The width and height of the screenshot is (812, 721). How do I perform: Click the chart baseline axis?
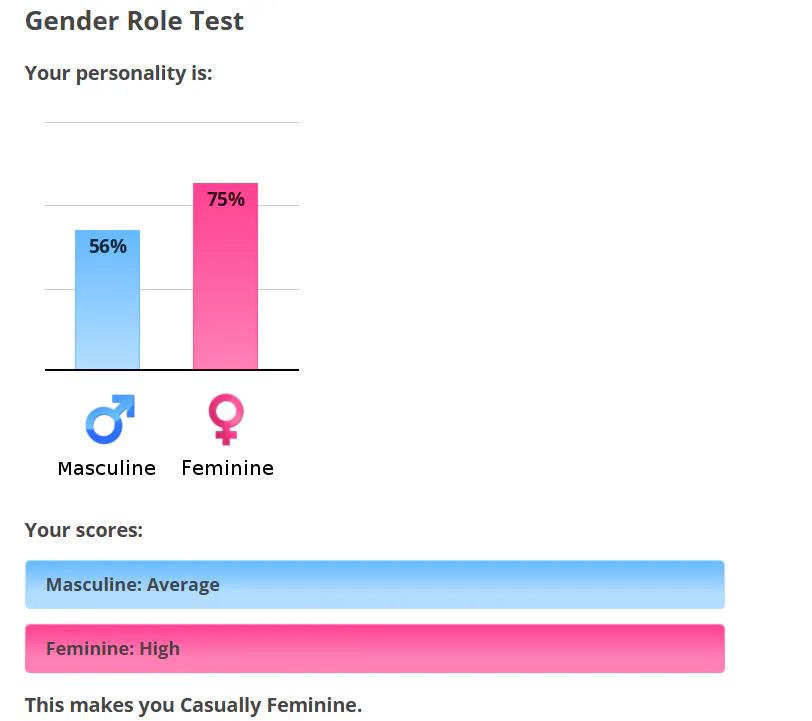172,370
